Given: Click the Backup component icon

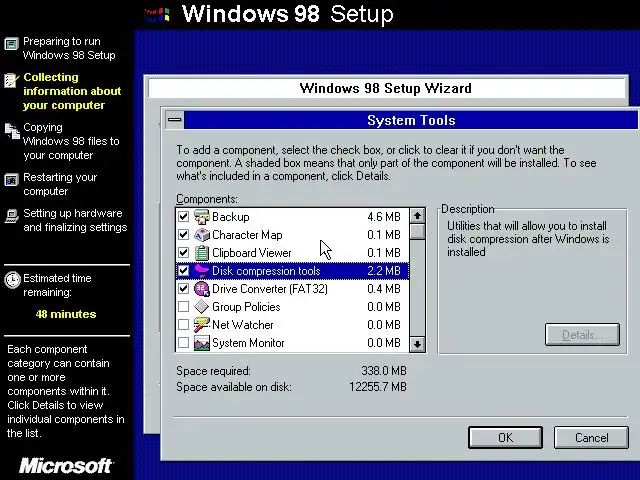Looking at the screenshot, I should [202, 217].
